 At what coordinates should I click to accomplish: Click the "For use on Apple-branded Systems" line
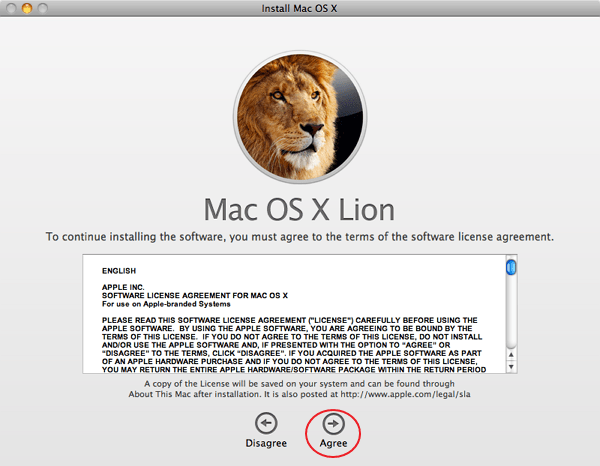(165, 304)
